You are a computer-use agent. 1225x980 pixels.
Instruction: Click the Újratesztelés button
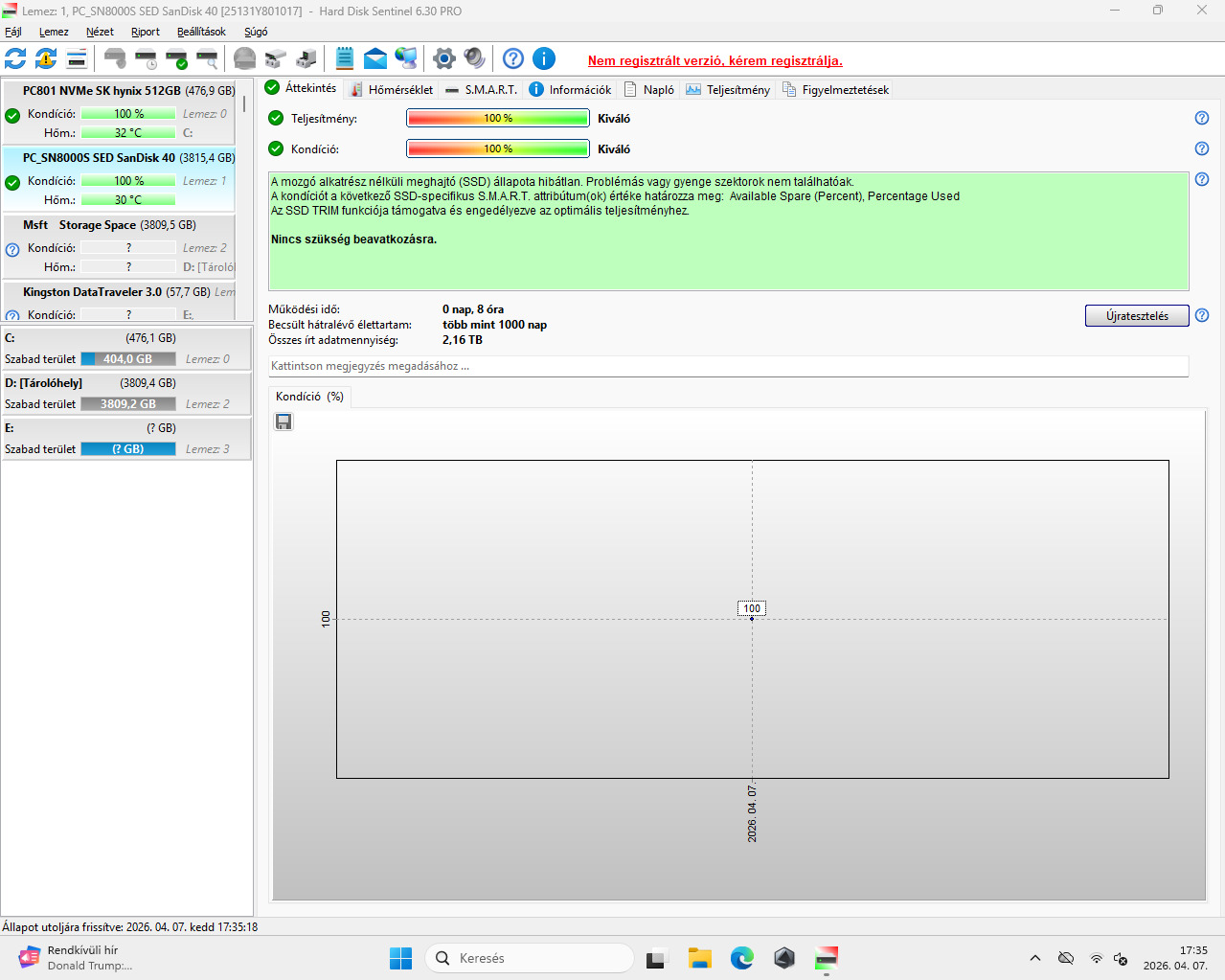point(1137,315)
